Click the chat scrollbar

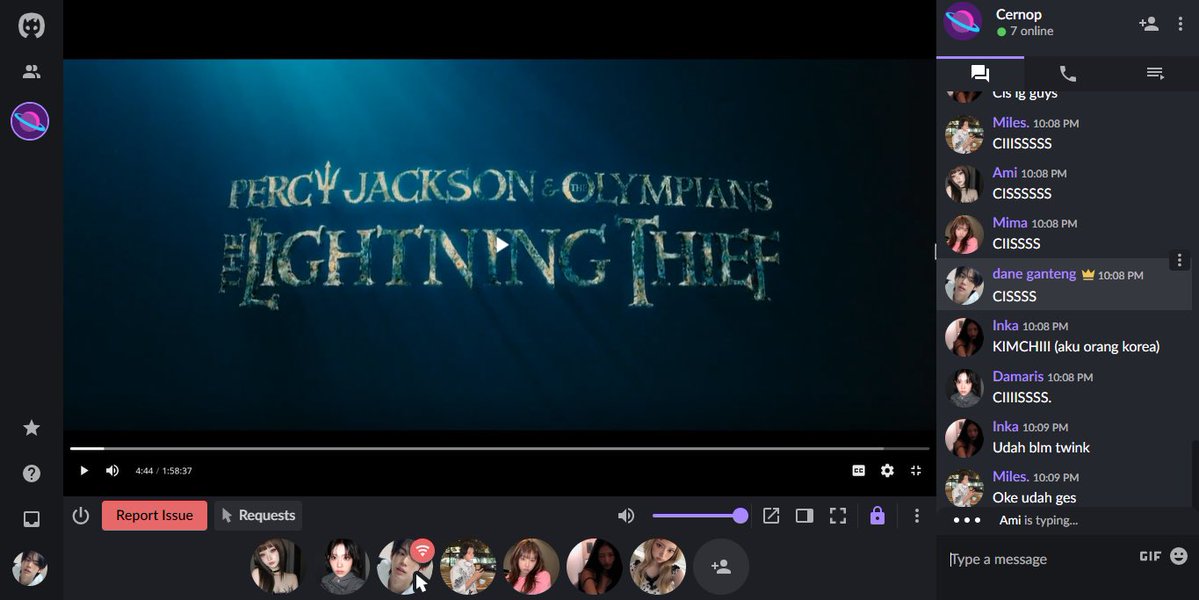[1195, 474]
